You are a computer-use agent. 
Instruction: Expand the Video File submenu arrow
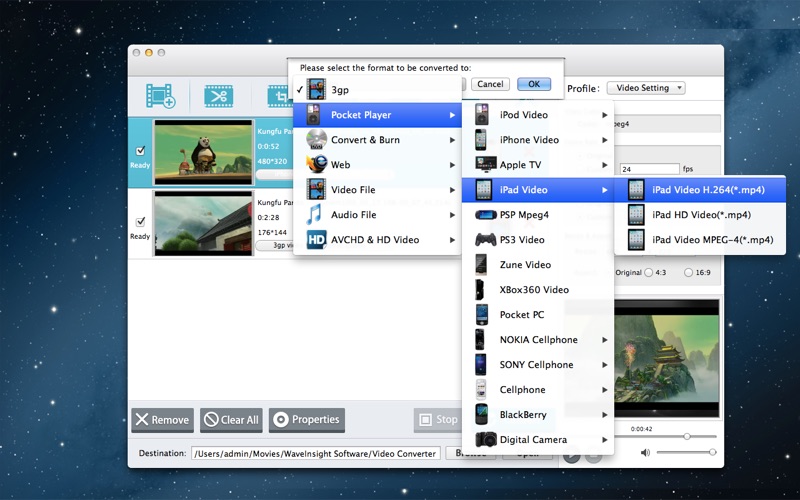pyautogui.click(x=452, y=190)
